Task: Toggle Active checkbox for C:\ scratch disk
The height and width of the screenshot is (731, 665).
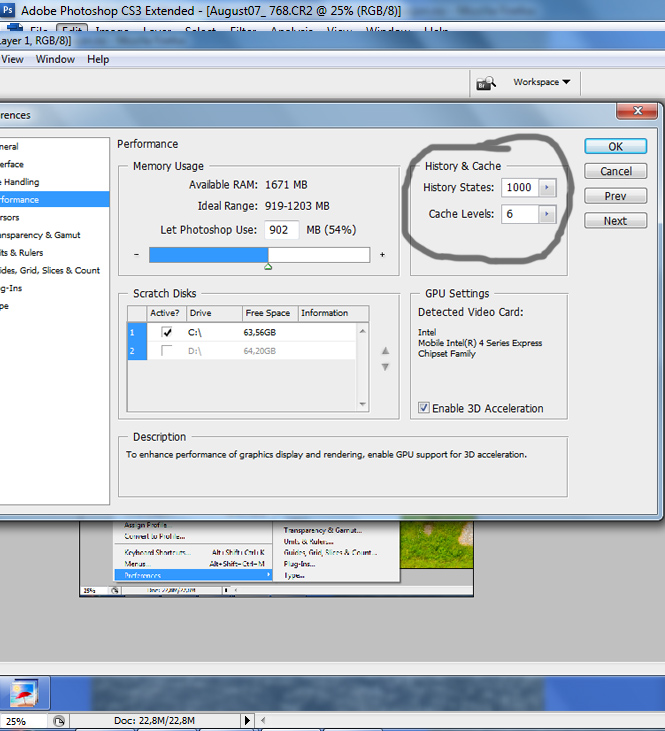Action: tap(166, 332)
